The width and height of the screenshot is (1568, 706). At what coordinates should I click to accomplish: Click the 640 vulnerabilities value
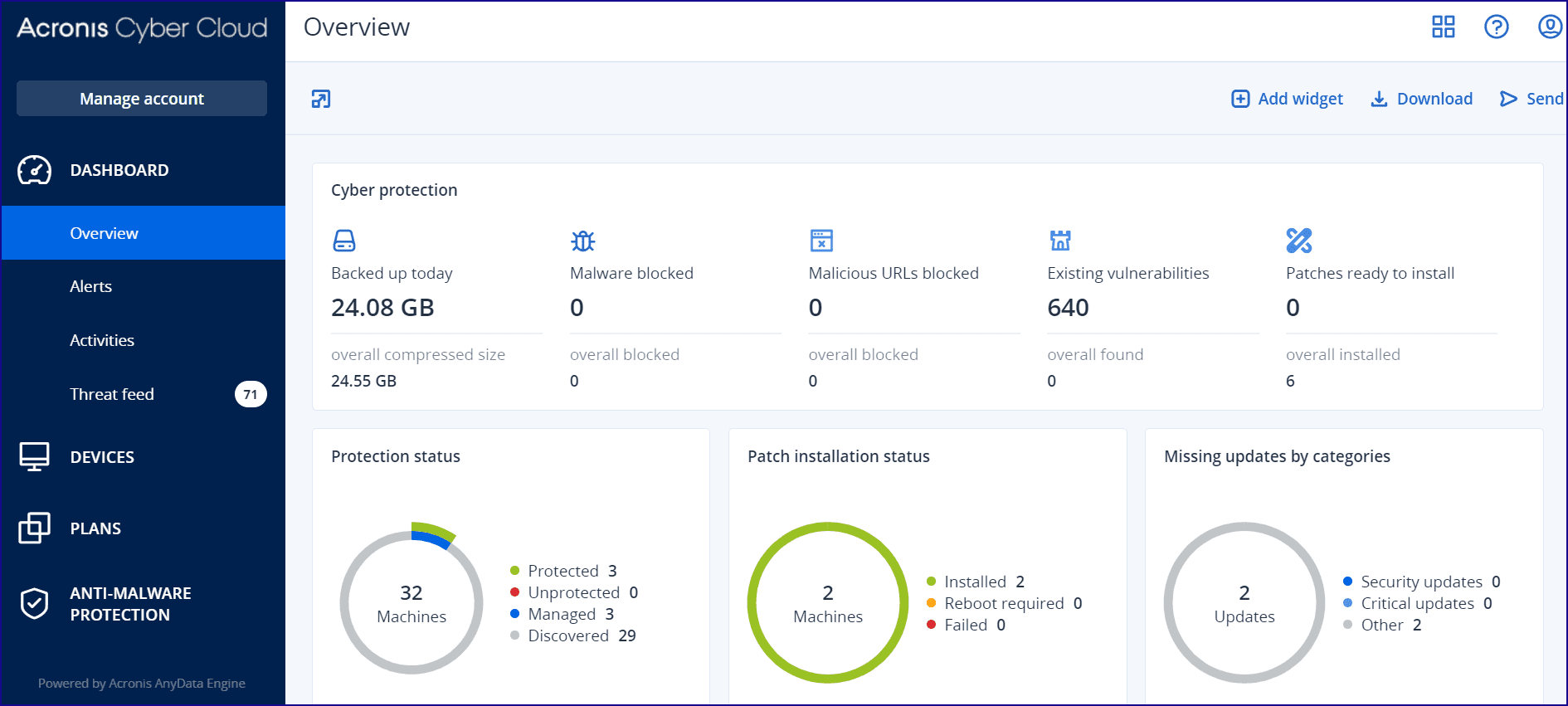coord(1069,308)
